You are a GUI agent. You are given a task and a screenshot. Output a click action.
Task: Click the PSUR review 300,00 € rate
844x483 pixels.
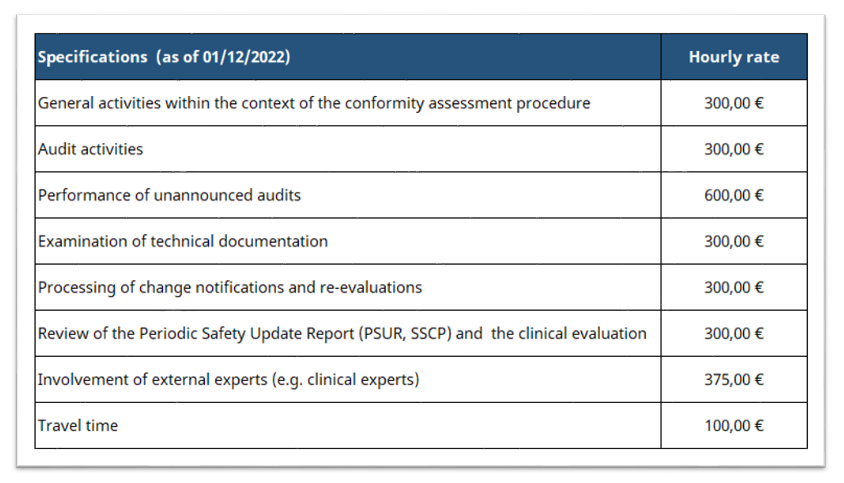[x=733, y=333]
